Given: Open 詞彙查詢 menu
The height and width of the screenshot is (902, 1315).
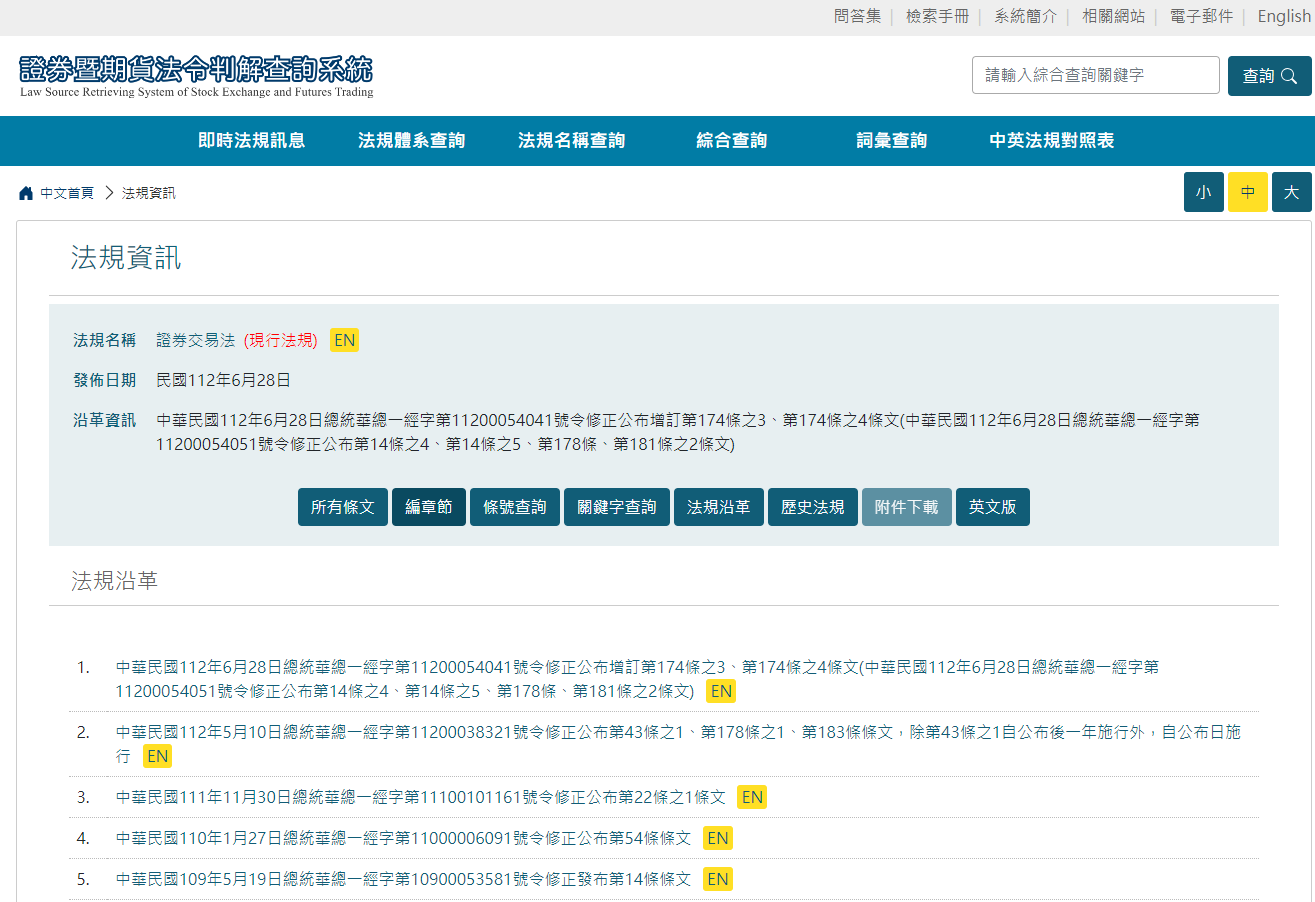Looking at the screenshot, I should click(x=892, y=141).
